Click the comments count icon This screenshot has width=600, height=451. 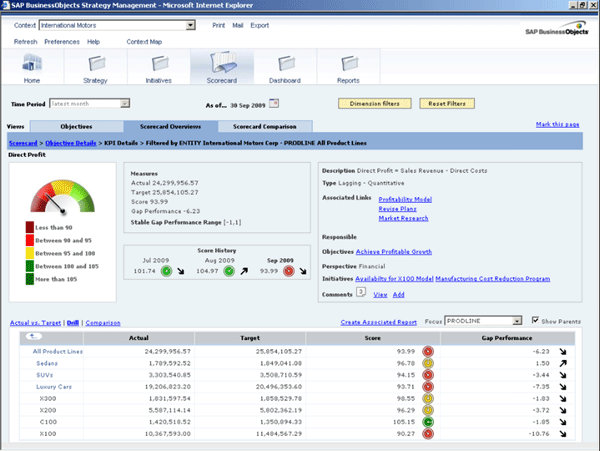tap(362, 294)
